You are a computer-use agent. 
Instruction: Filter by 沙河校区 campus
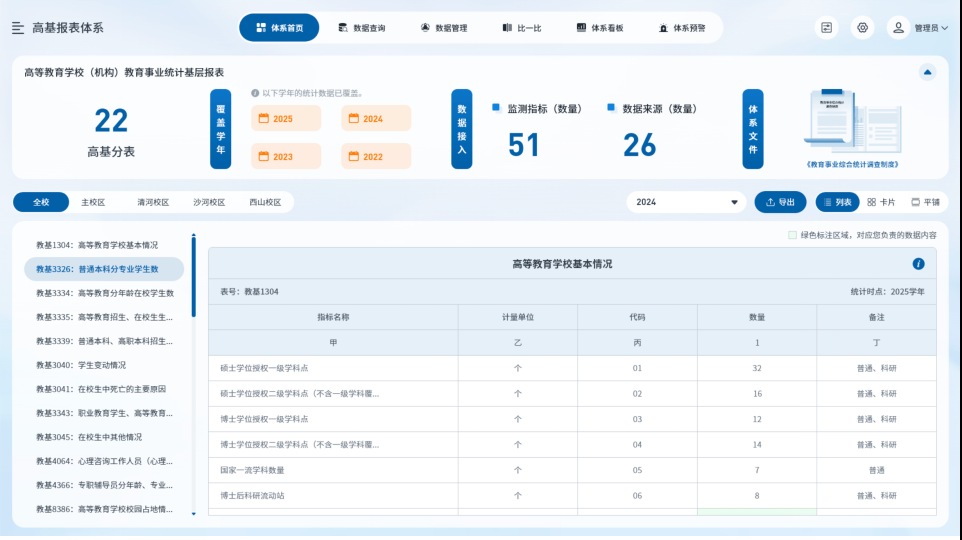(209, 202)
